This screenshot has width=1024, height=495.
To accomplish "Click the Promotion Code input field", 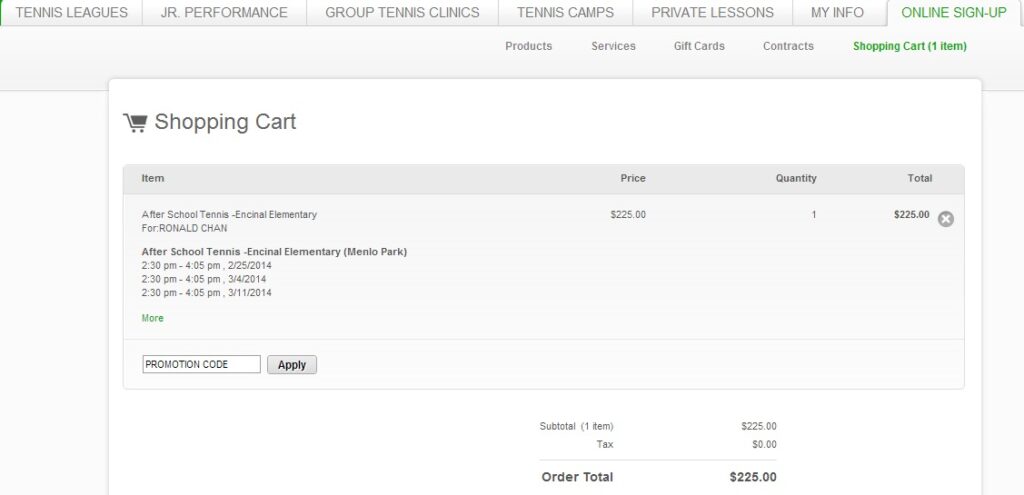I will (201, 364).
